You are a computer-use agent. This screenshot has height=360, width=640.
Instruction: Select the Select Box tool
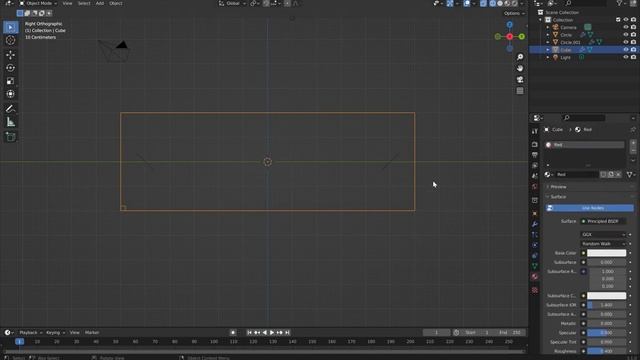(11, 27)
